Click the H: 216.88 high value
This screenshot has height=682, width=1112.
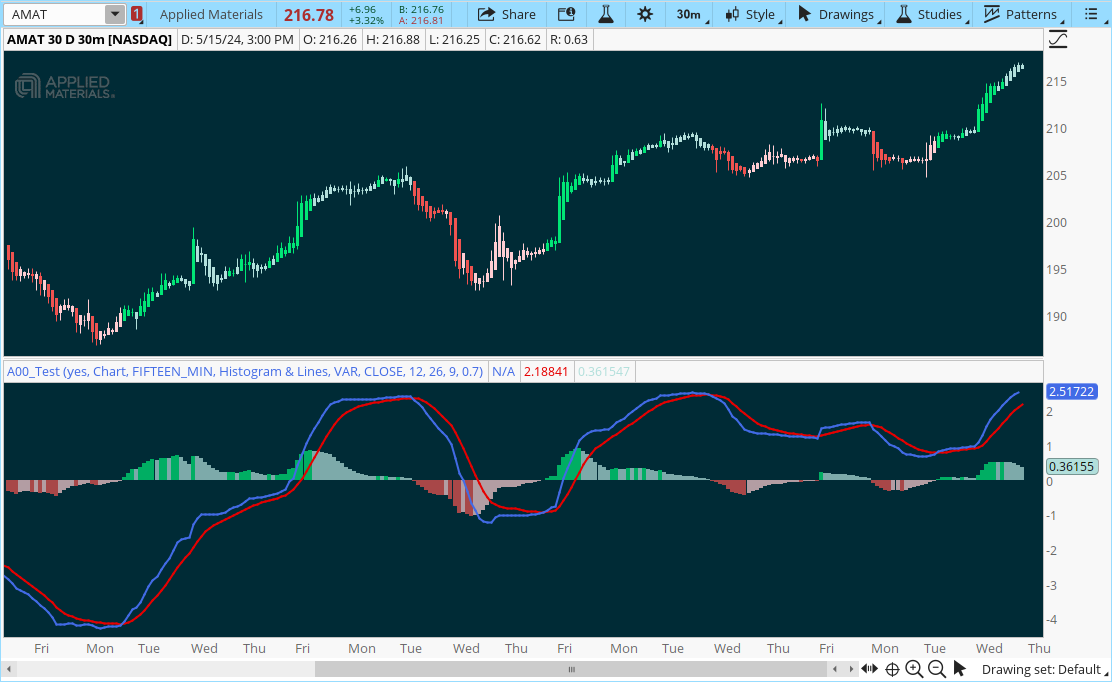tap(393, 40)
